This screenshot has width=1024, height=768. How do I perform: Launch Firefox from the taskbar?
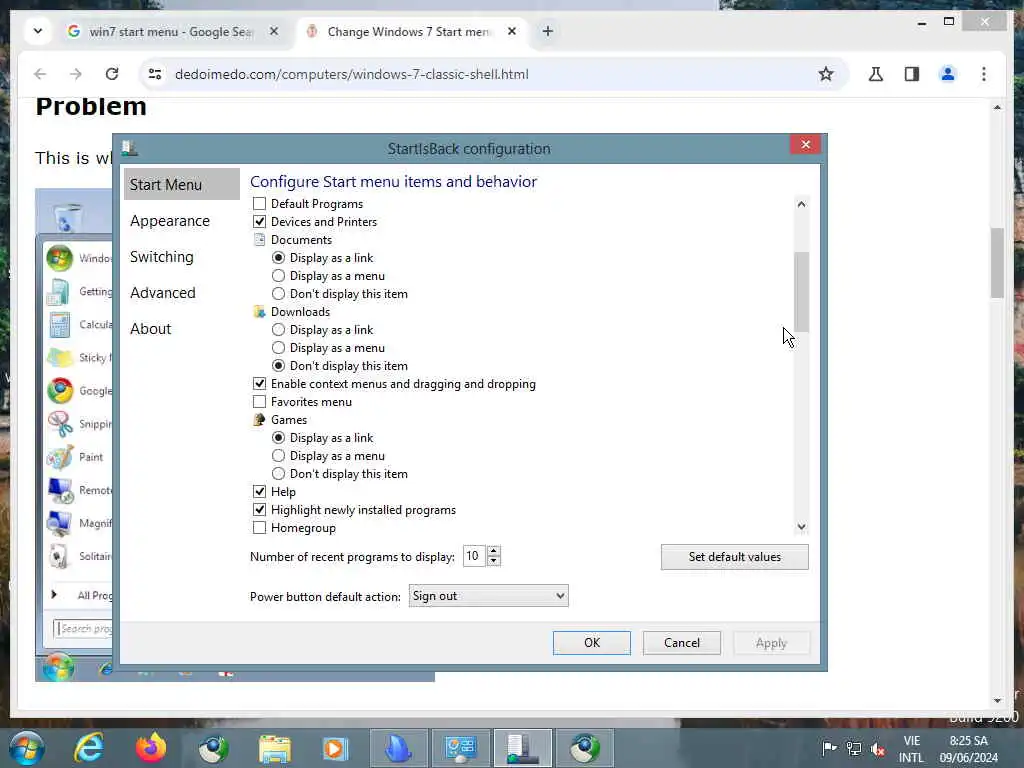coord(151,748)
